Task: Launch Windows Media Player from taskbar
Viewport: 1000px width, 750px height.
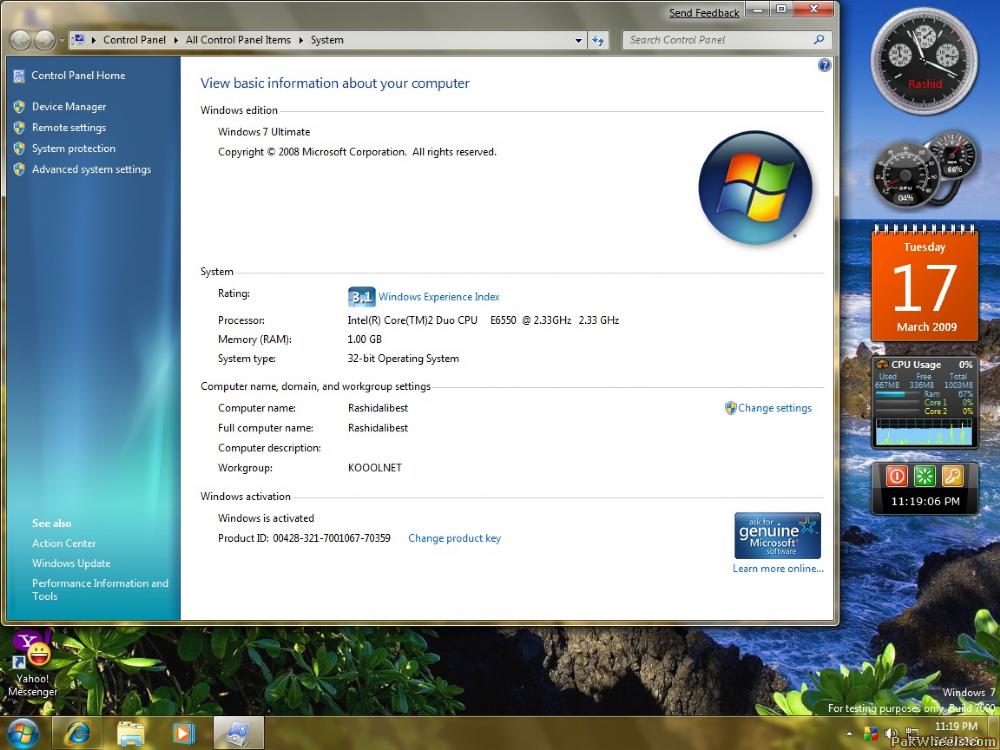Action: (184, 733)
